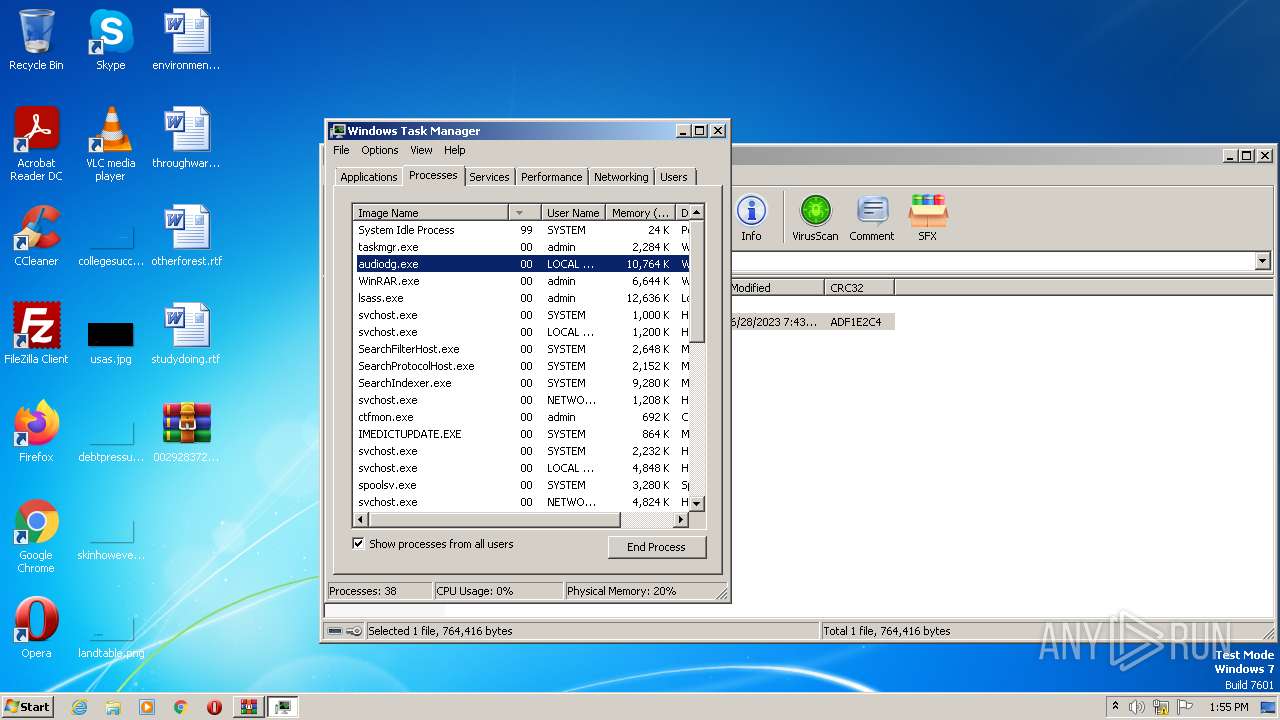Click the SFX toolbar icon

coord(928,218)
